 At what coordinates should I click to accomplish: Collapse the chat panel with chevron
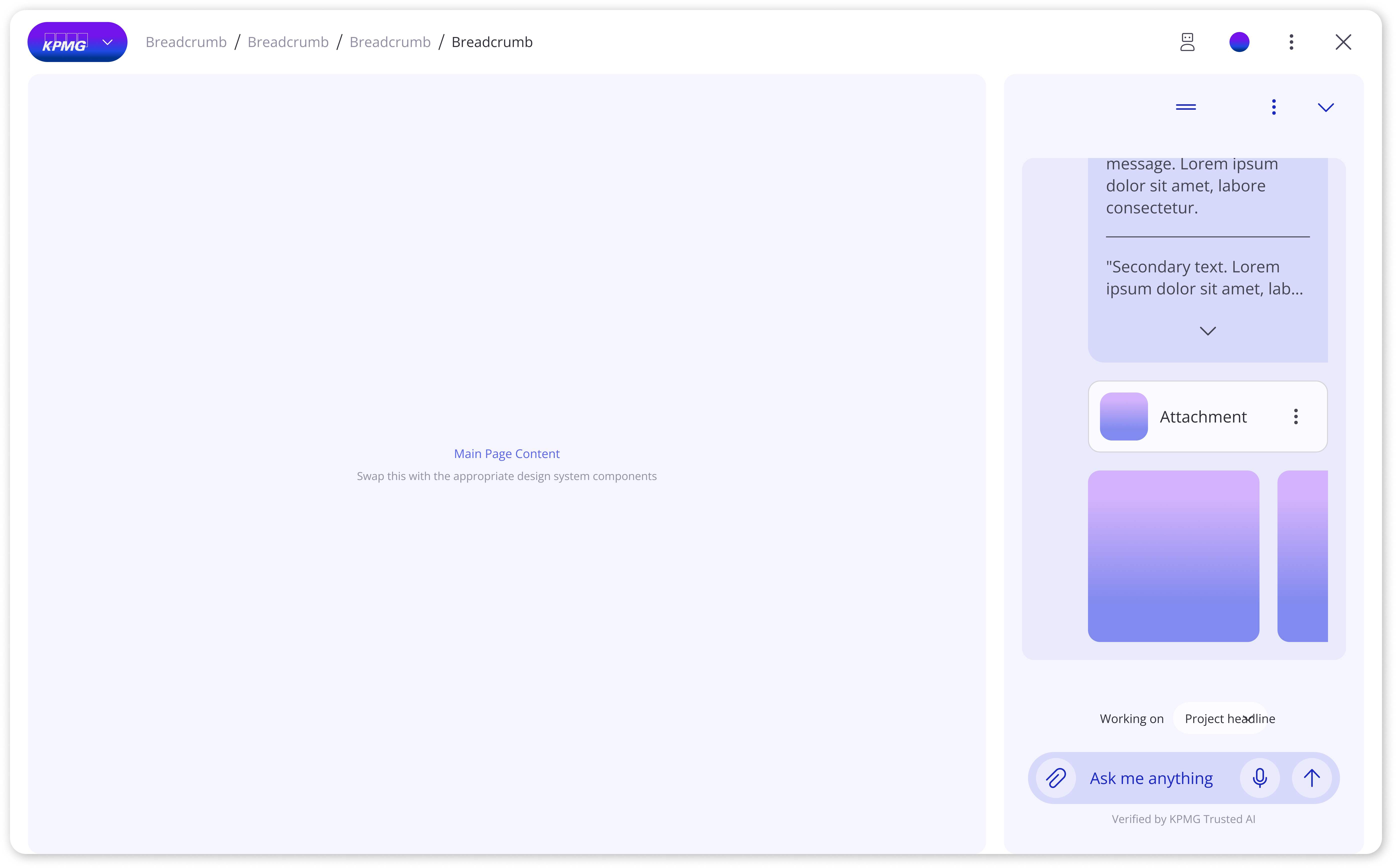[x=1325, y=107]
